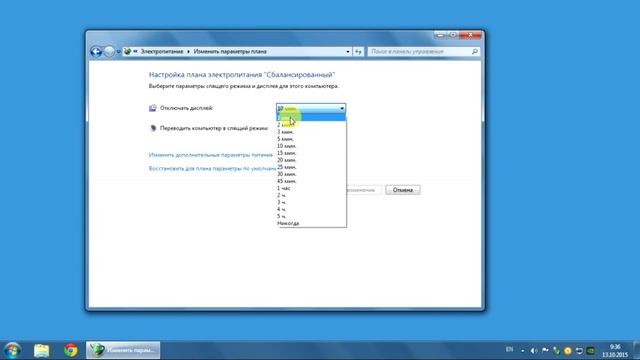The height and width of the screenshot is (360, 640).
Task: Click the Back navigation arrow
Action: tap(96, 51)
